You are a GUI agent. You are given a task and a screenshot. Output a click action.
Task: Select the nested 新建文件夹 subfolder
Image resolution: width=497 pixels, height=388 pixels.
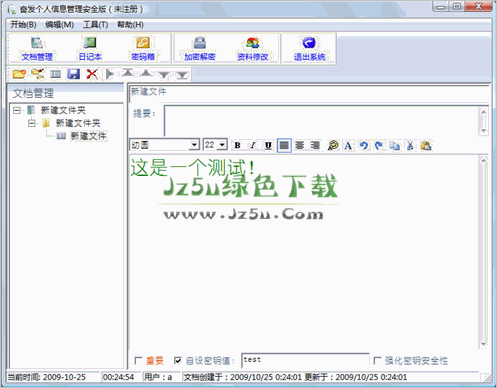[x=78, y=123]
